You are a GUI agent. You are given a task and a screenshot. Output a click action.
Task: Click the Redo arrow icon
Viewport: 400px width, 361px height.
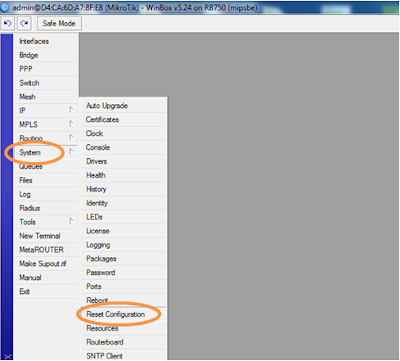coord(24,23)
